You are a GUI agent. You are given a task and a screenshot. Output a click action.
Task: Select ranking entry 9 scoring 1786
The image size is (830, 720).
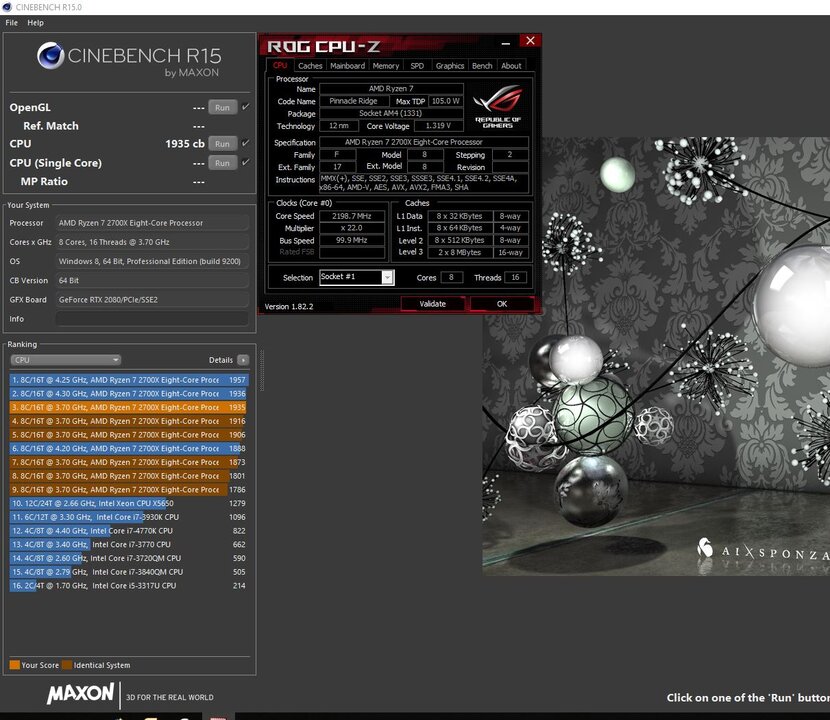coord(129,490)
